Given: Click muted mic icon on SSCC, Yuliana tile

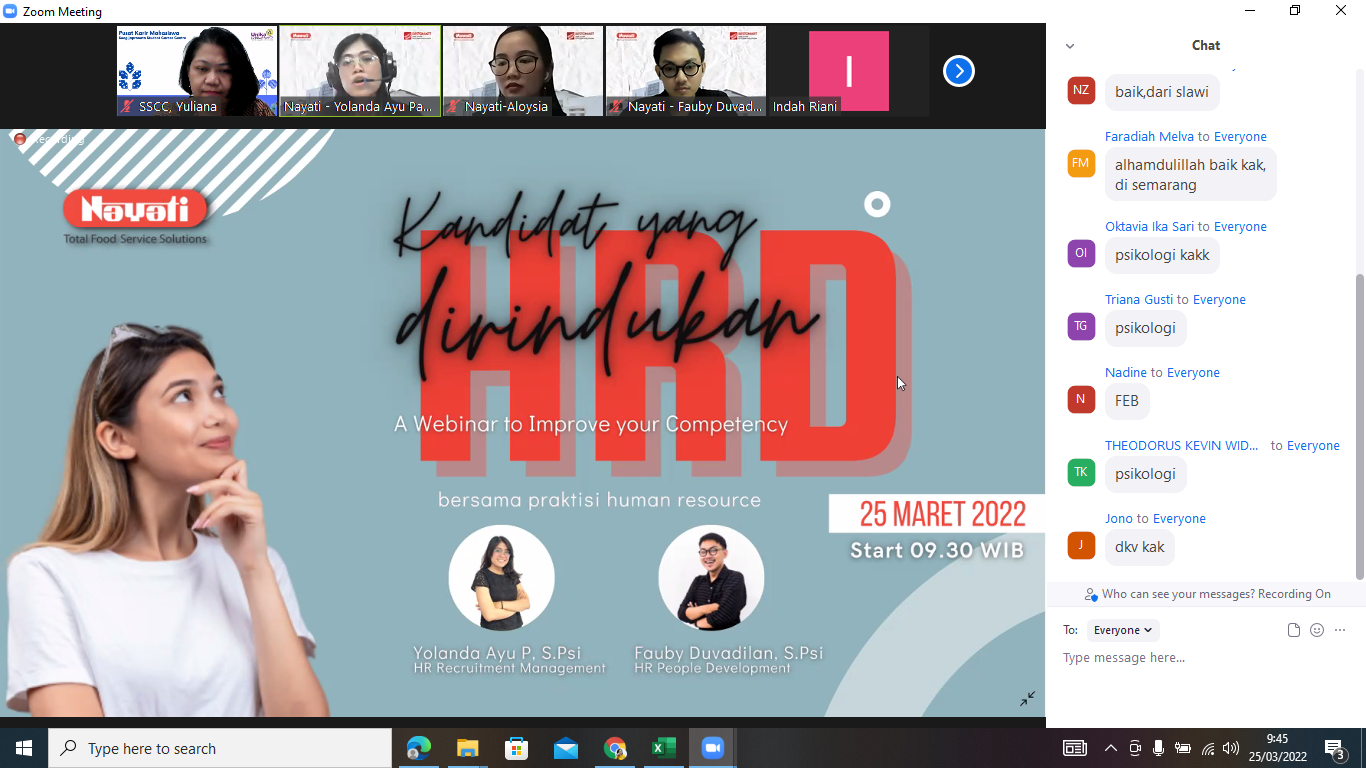Looking at the screenshot, I should pyautogui.click(x=128, y=106).
